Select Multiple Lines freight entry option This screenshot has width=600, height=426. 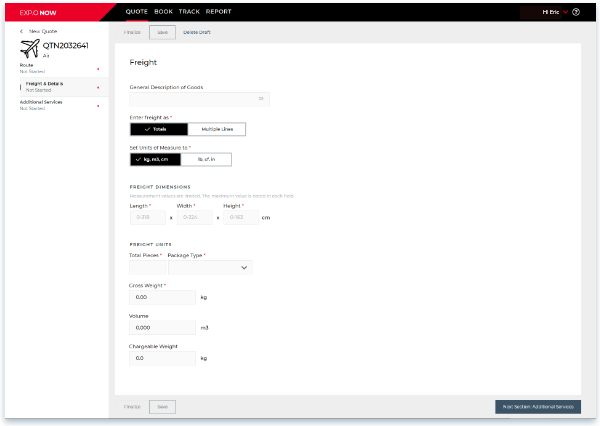click(x=217, y=129)
